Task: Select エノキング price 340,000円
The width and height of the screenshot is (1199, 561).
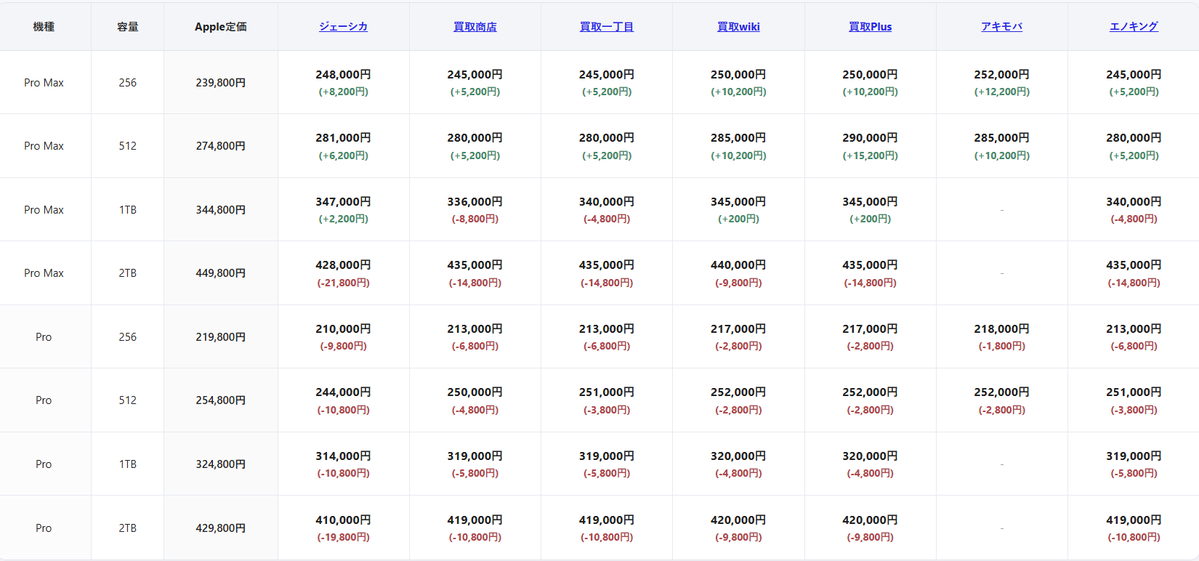Action: click(1133, 202)
